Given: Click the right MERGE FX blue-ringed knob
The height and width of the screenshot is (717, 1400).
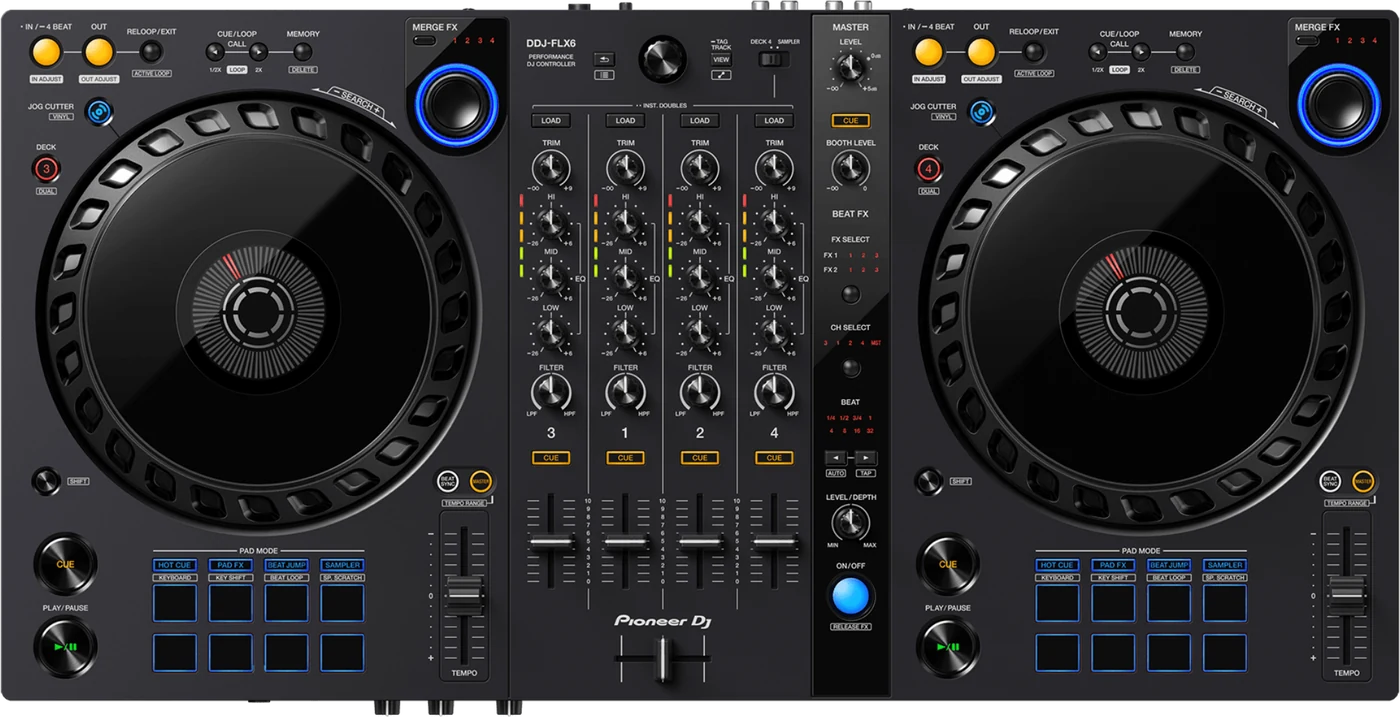Looking at the screenshot, I should (1339, 103).
